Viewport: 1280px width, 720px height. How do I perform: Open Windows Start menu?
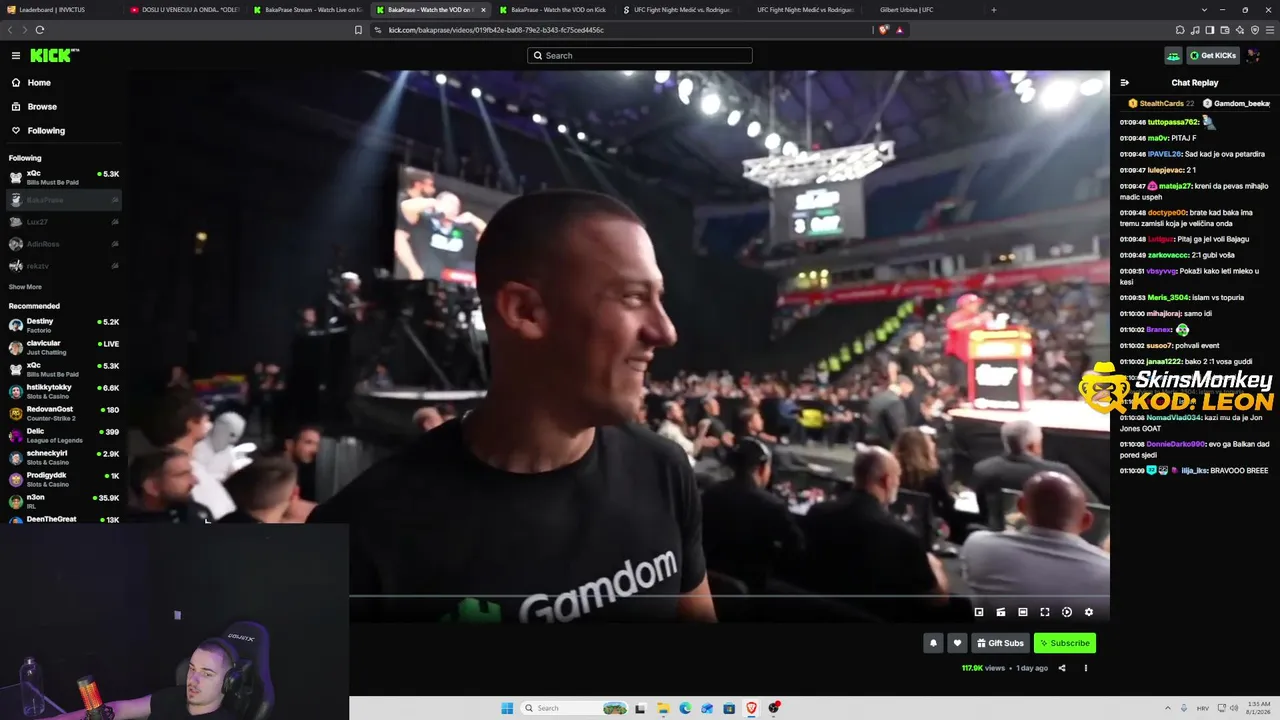(507, 708)
